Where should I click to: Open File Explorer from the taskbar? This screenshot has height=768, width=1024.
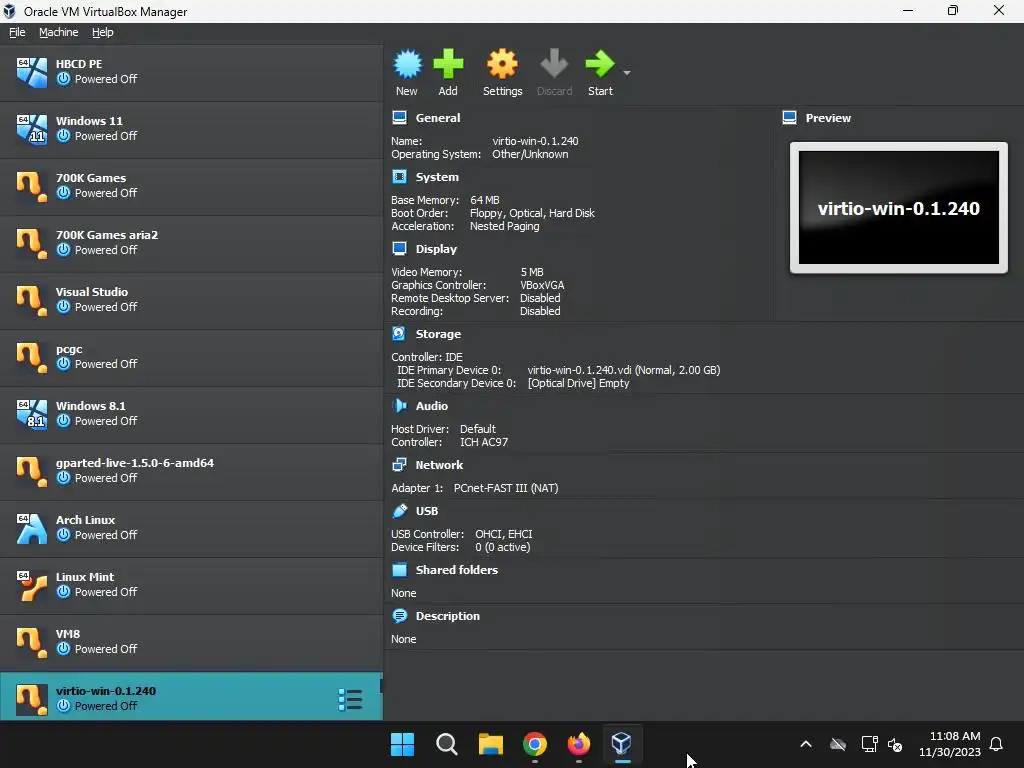click(490, 744)
